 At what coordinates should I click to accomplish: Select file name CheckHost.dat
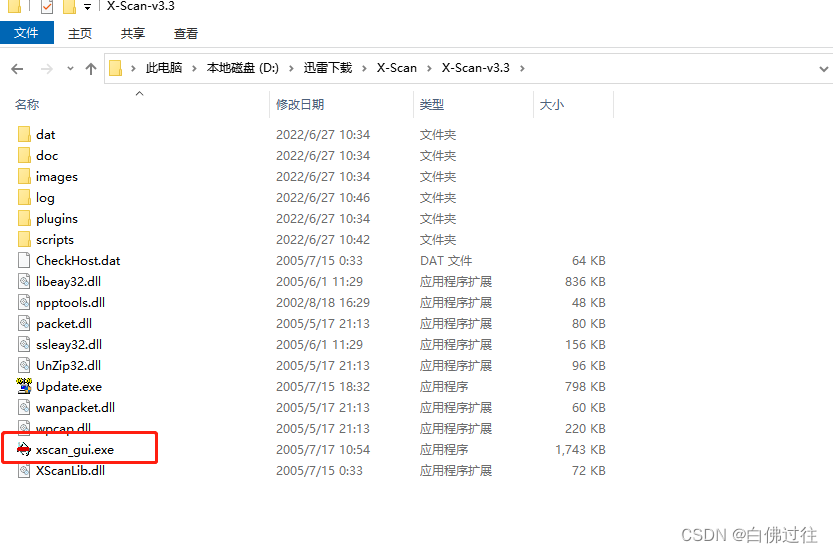pyautogui.click(x=78, y=260)
